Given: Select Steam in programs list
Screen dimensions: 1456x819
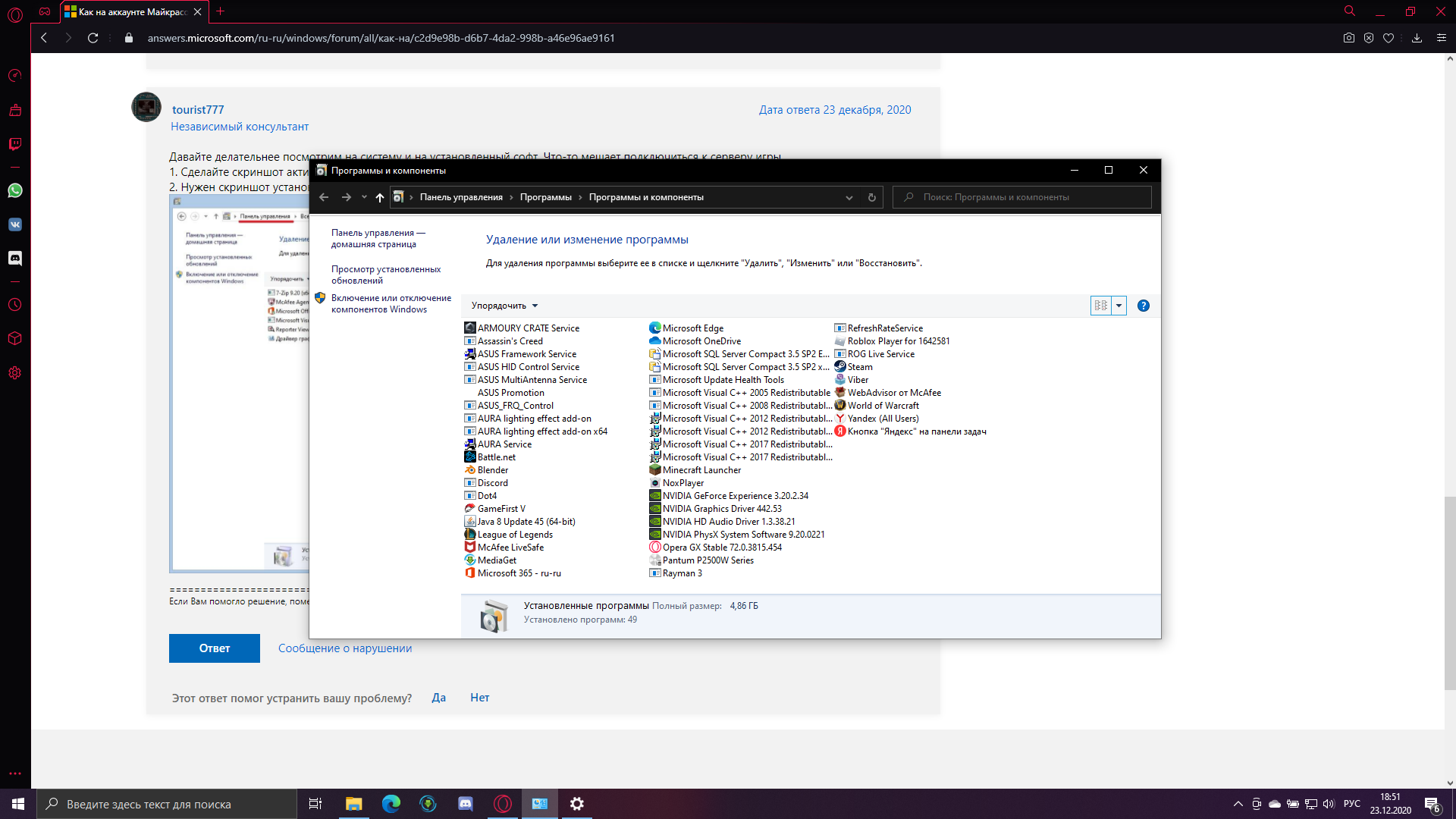Looking at the screenshot, I should [853, 367].
